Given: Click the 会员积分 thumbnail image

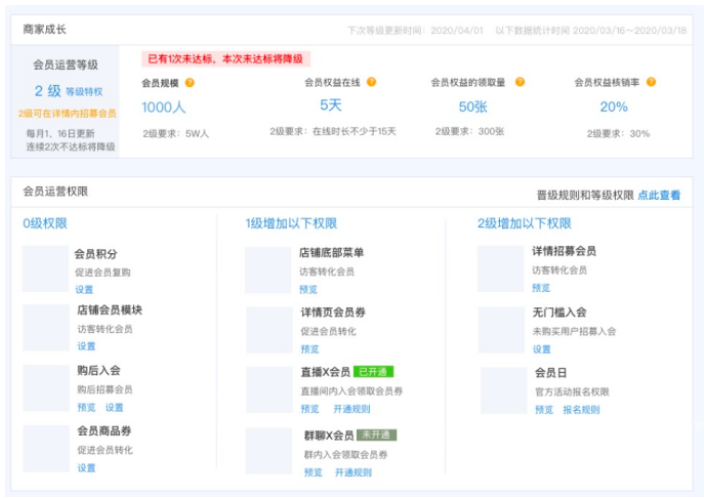Looking at the screenshot, I should 45,268.
